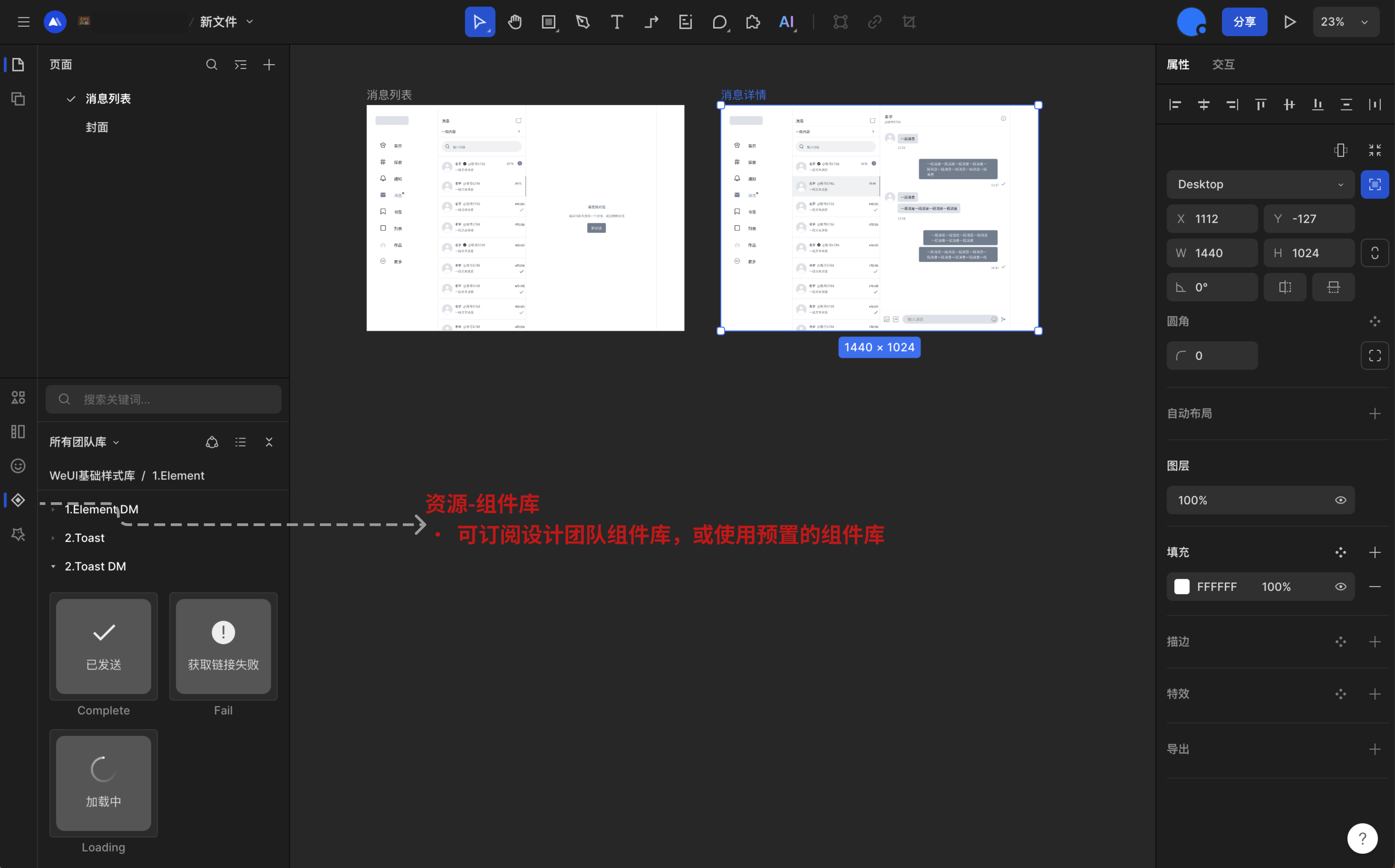Expand the 自动布局 auto layout section

(x=1375, y=413)
